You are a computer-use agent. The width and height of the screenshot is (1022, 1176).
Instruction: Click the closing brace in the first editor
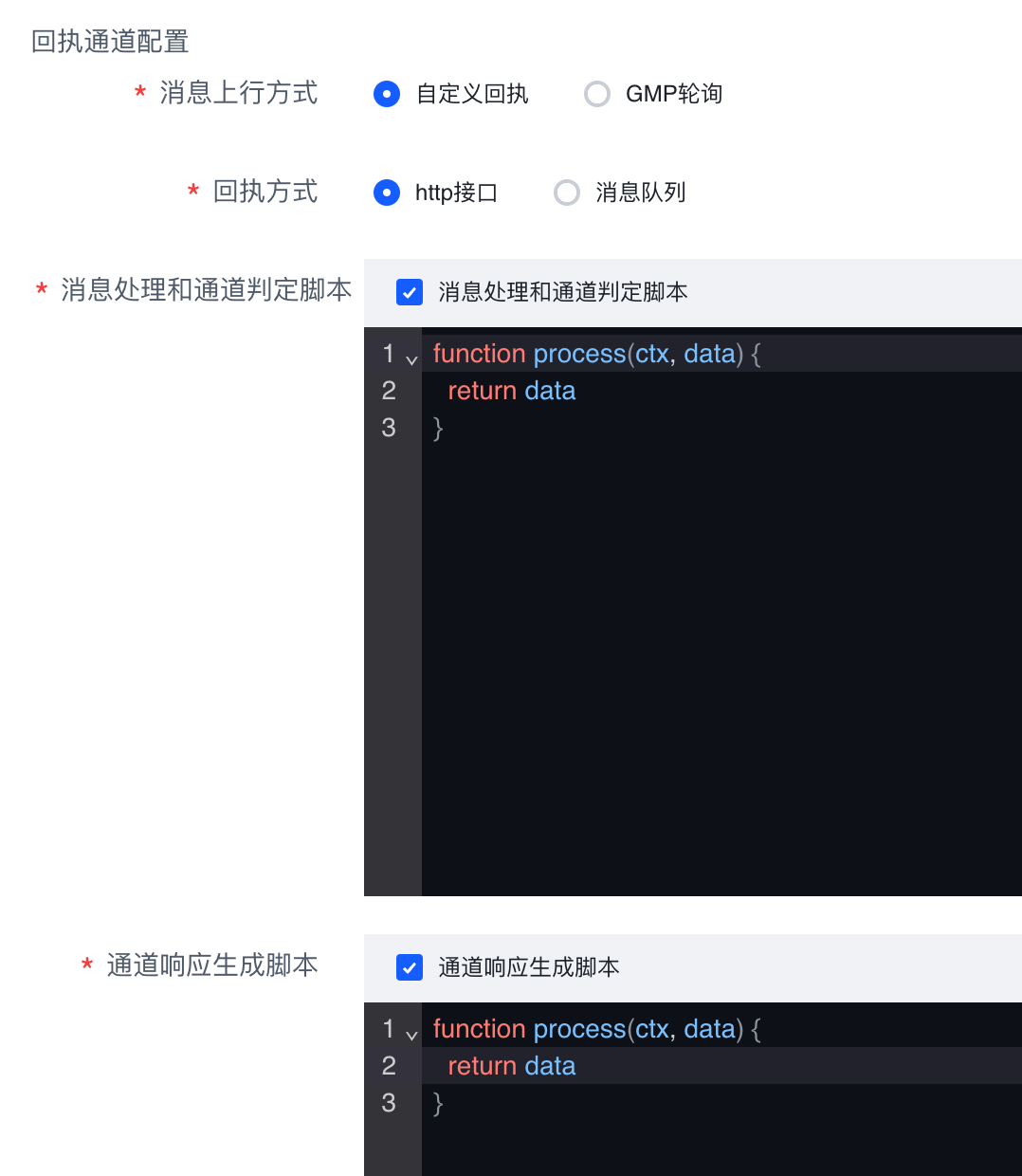(438, 429)
